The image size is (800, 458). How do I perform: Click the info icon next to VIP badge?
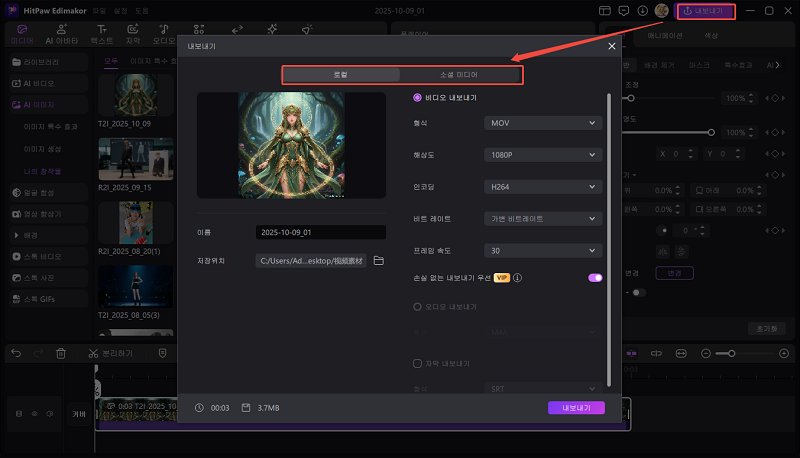click(519, 278)
